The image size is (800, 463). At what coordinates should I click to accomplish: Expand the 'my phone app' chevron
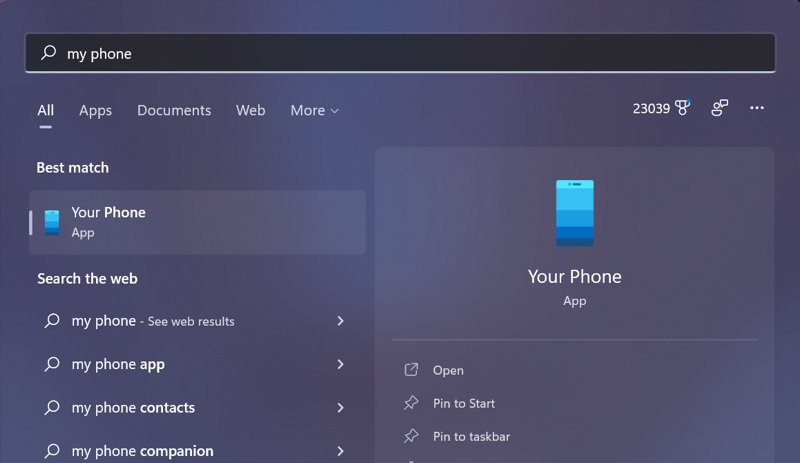[340, 364]
